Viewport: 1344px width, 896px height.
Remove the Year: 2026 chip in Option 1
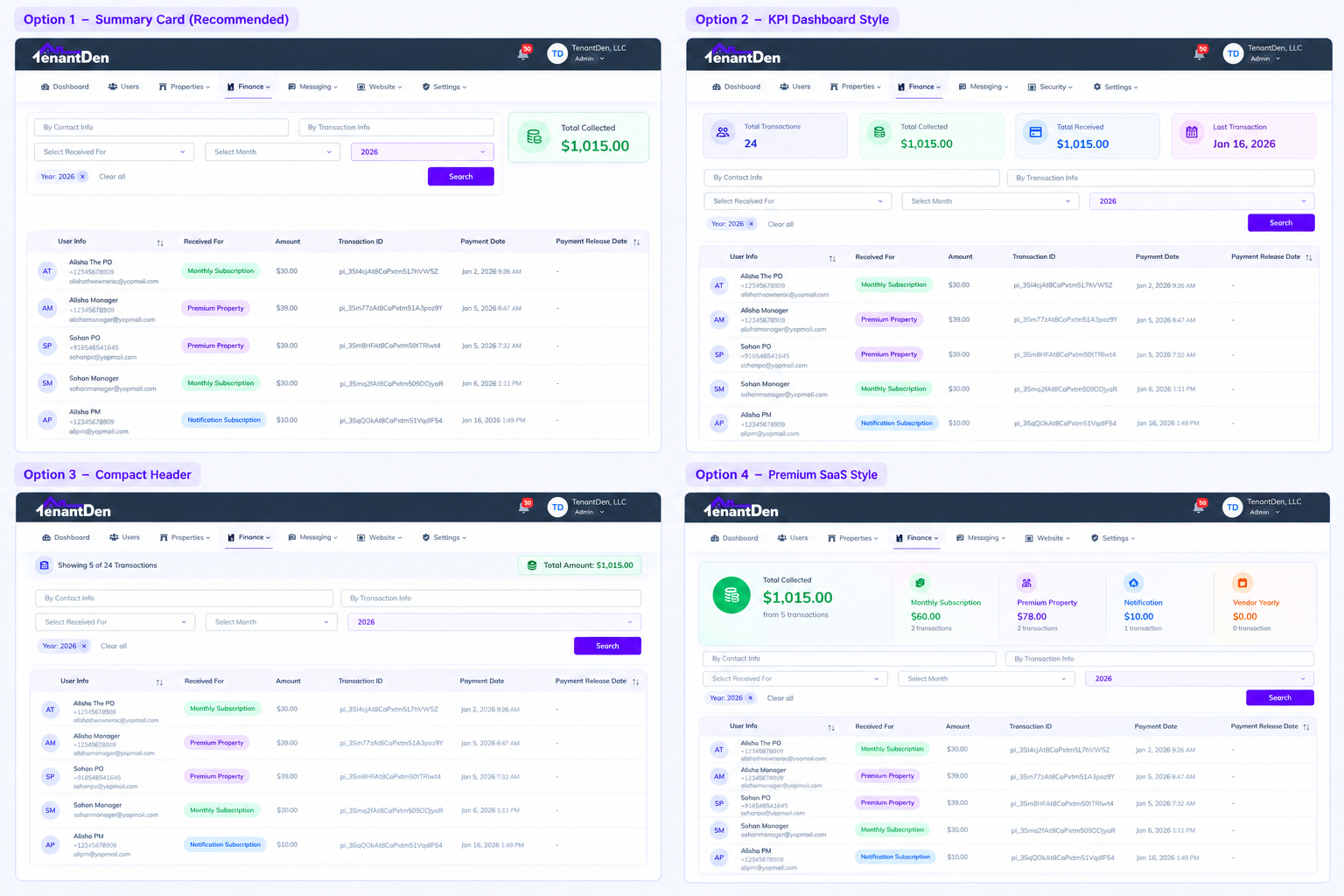tap(82, 177)
